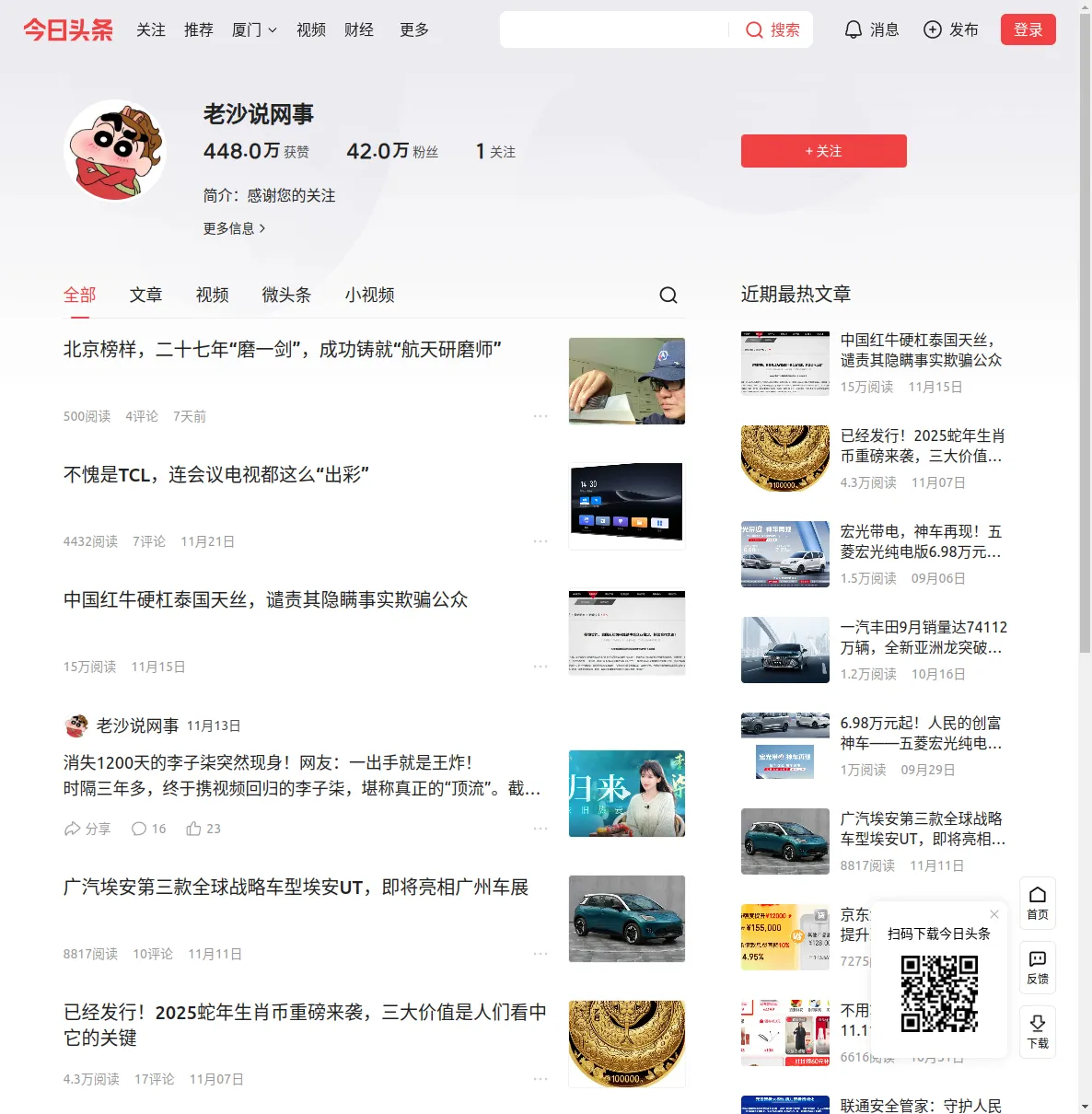Screen dimensions: 1092x1114
Task: Open the 消息 bell notifications
Action: tap(854, 29)
